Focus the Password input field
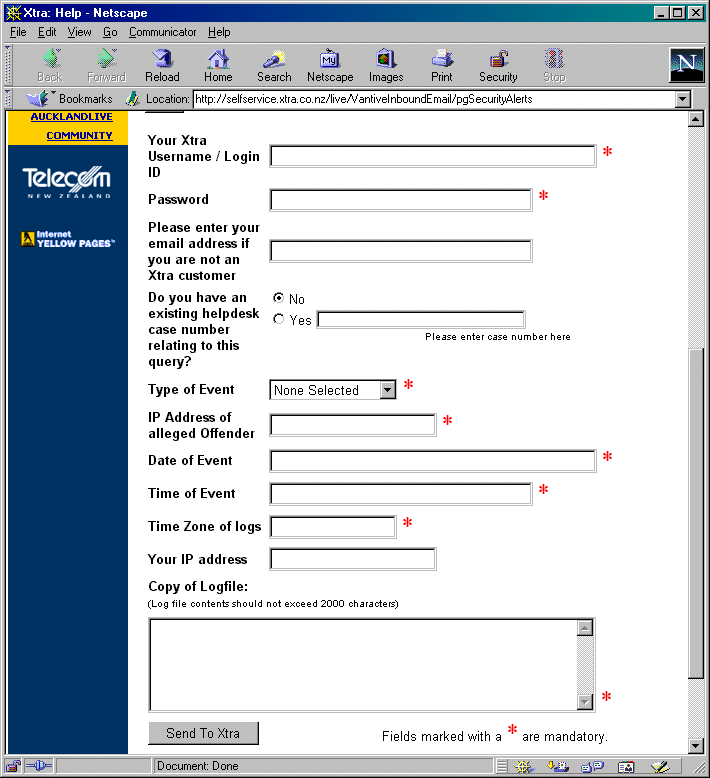710x778 pixels. click(x=401, y=200)
